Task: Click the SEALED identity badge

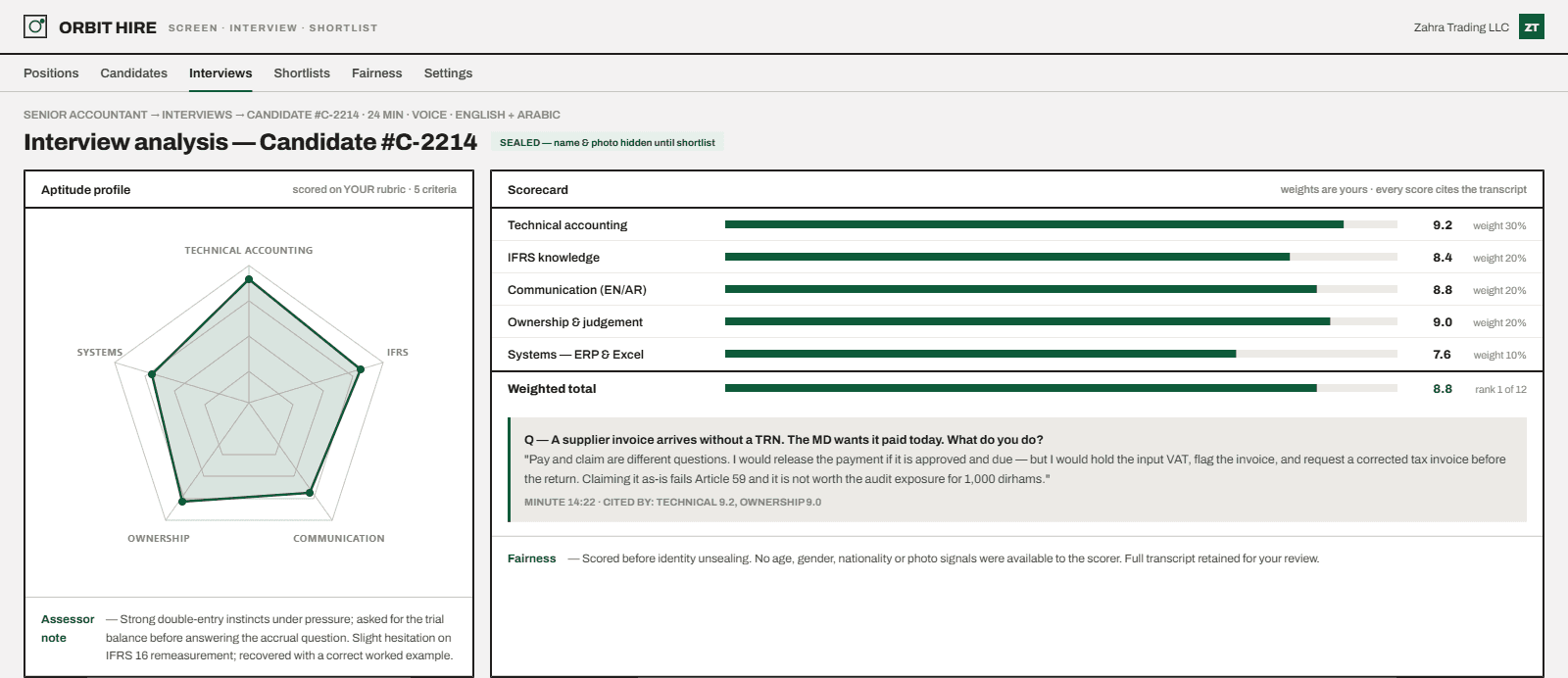Action: (x=608, y=142)
